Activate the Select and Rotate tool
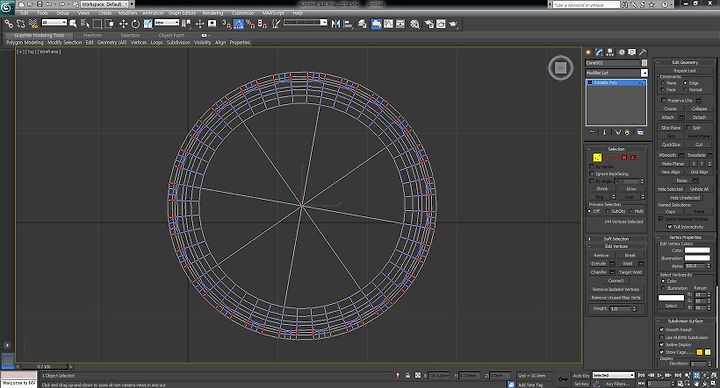 [135, 24]
